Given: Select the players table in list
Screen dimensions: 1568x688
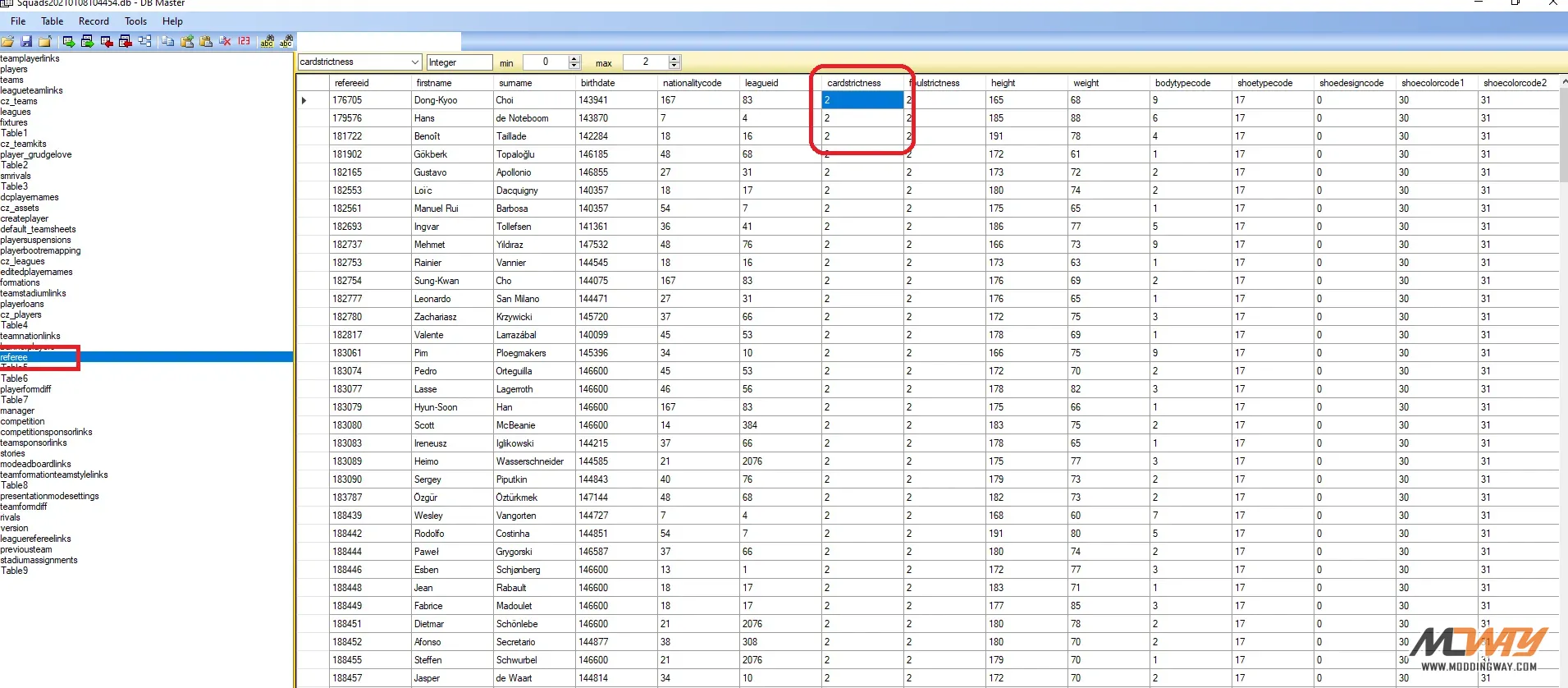Looking at the screenshot, I should (14, 69).
